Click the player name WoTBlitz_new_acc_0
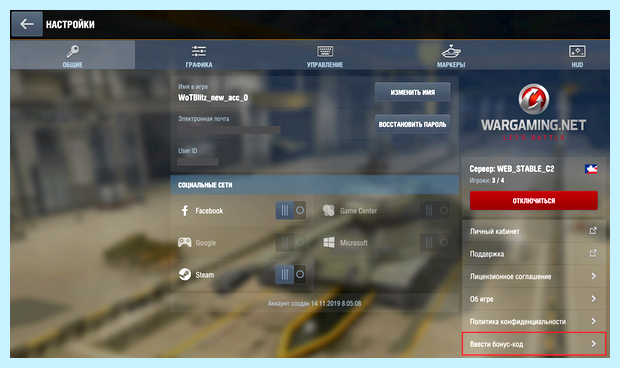This screenshot has width=620, height=368. point(213,98)
